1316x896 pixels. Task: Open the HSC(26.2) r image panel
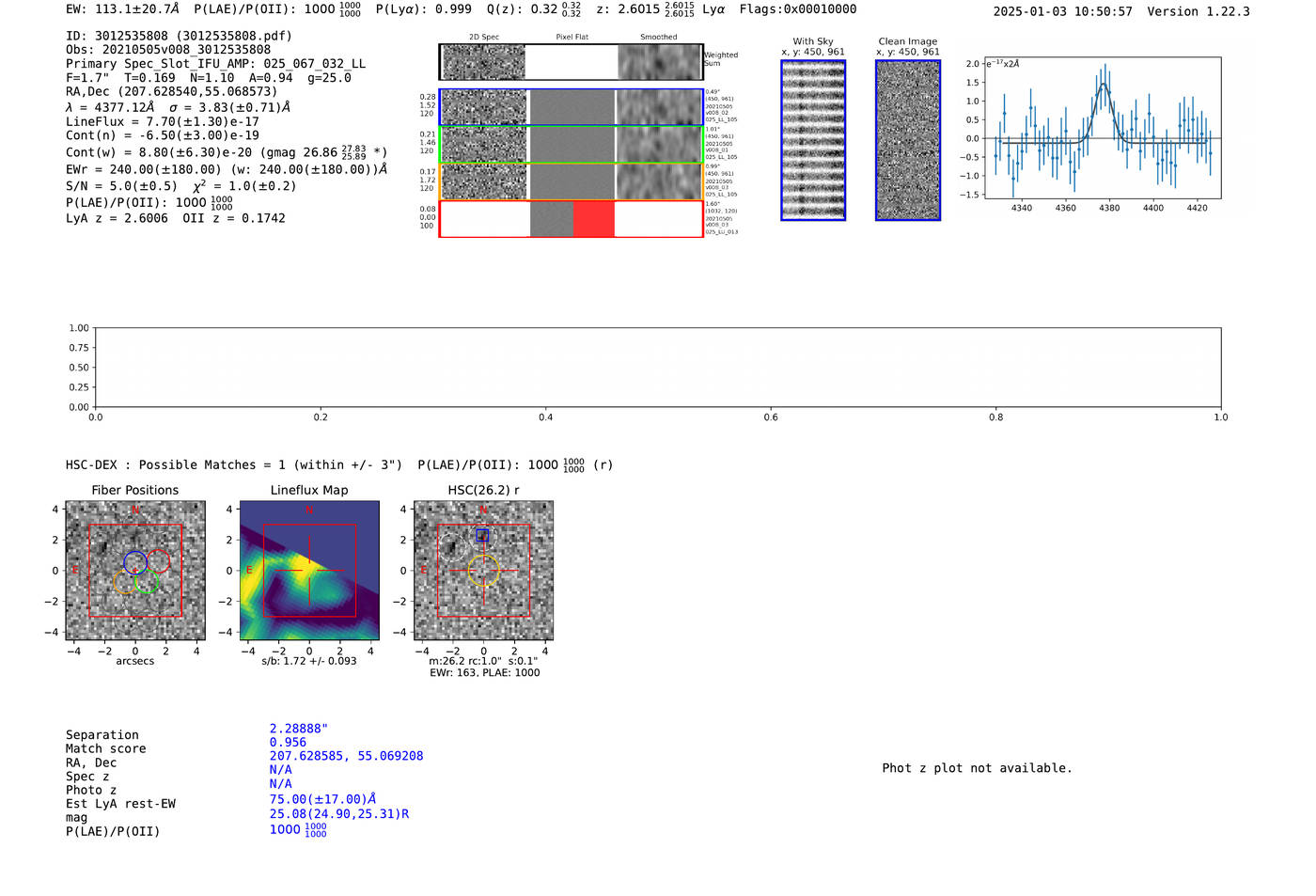483,571
